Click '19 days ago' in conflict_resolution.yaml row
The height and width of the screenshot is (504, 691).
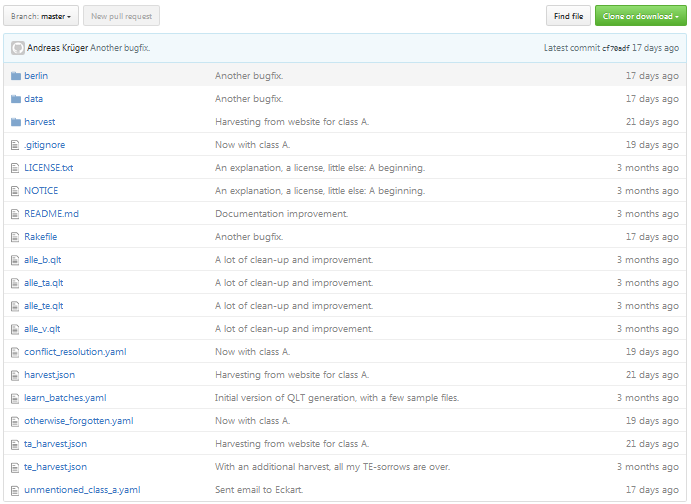(x=652, y=352)
